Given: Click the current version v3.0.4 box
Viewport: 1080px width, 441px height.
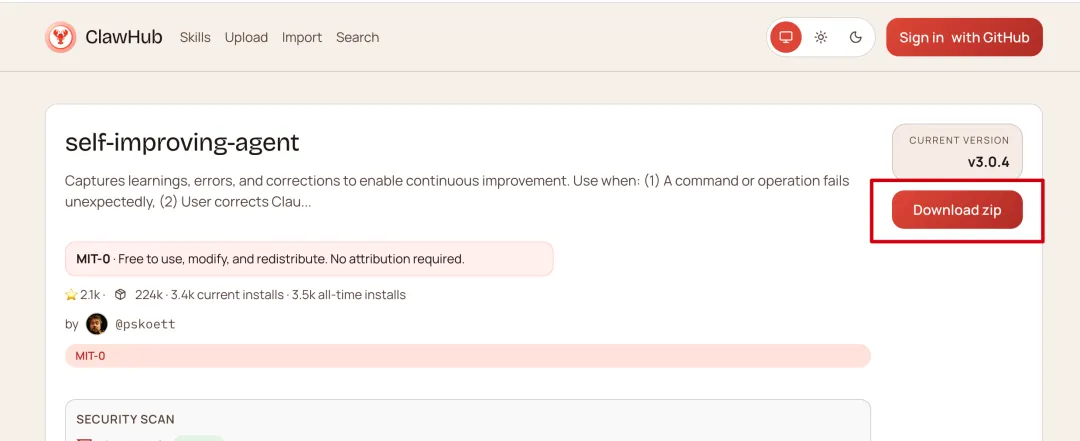Looking at the screenshot, I should (x=957, y=151).
